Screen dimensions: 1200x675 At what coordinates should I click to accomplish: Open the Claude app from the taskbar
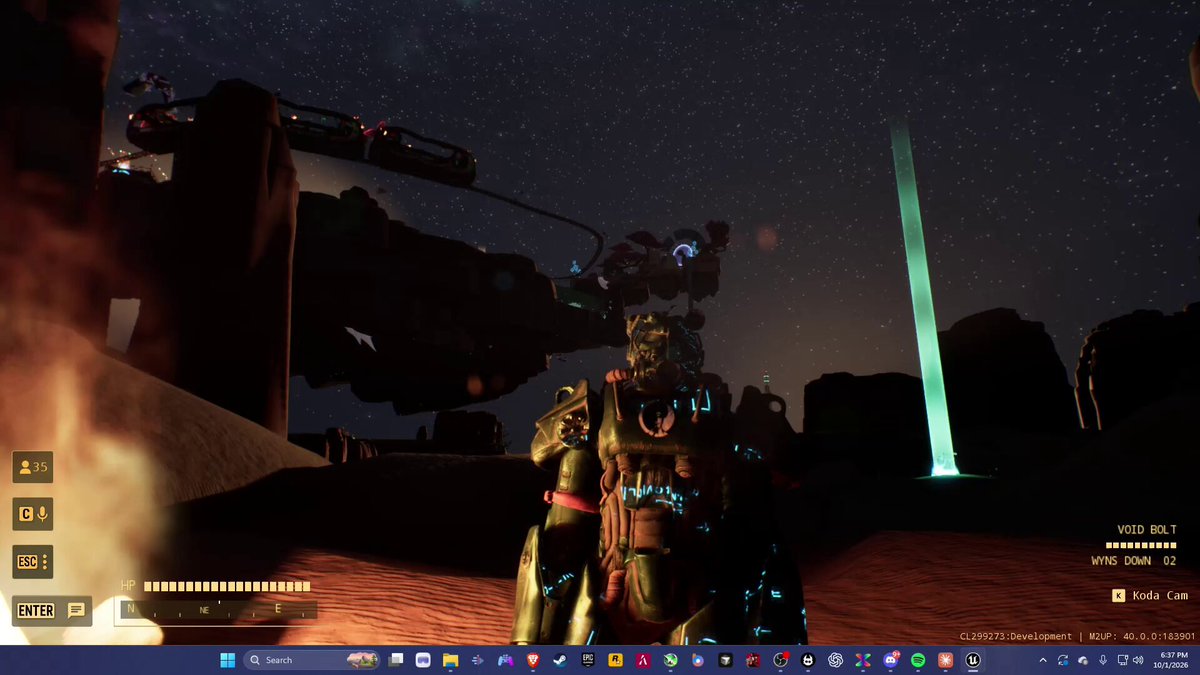(x=945, y=660)
